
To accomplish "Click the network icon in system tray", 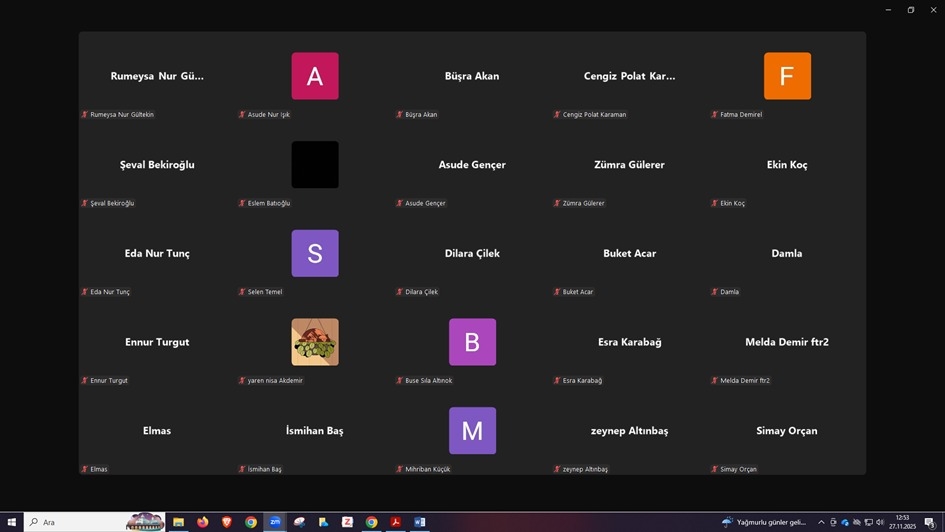I will pos(868,522).
